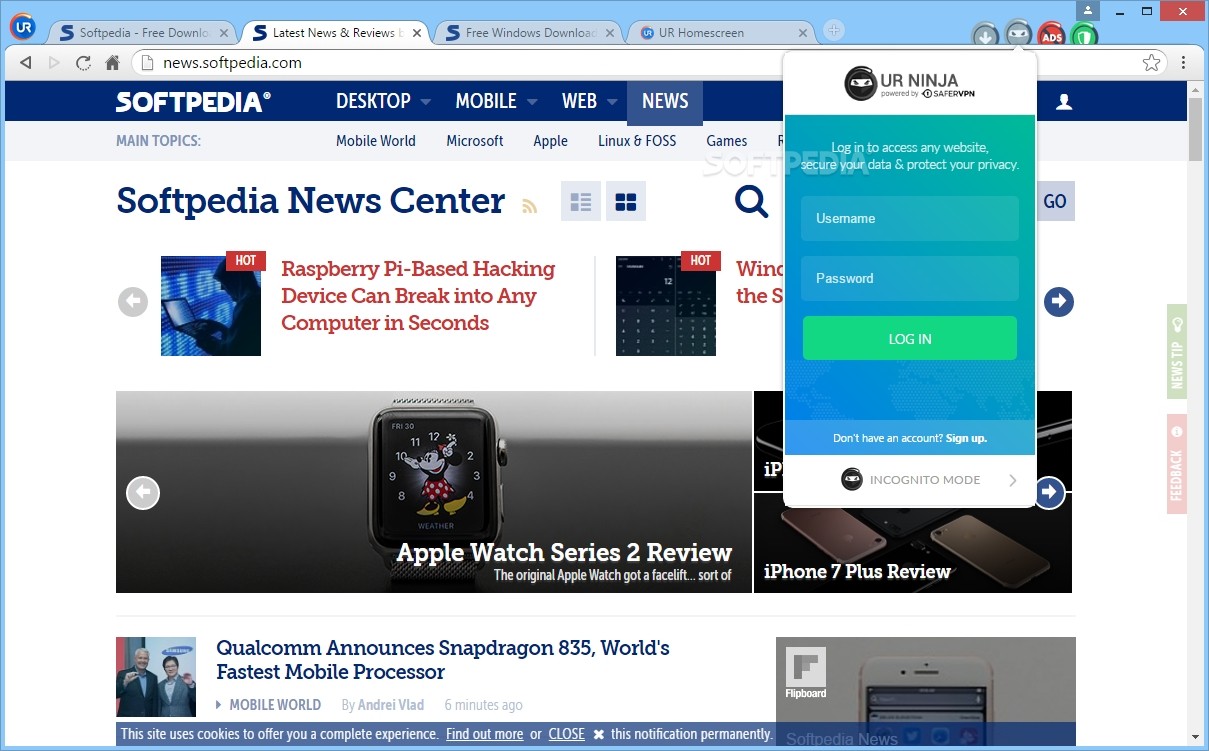Screen dimensions: 1209x751
Task: Click the Softpedia logo
Action: click(x=193, y=102)
